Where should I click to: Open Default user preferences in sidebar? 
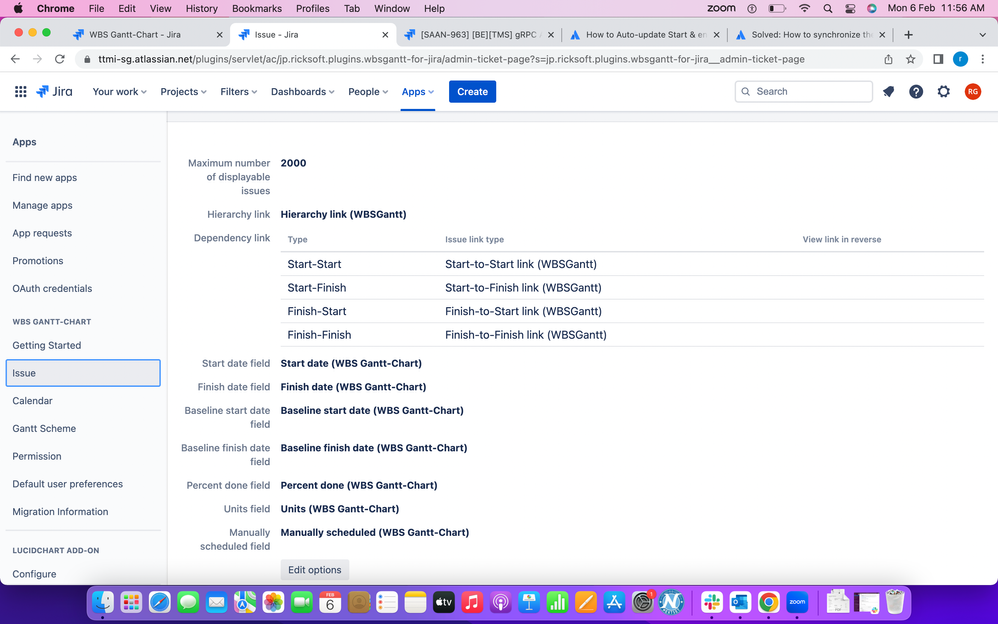pos(67,484)
